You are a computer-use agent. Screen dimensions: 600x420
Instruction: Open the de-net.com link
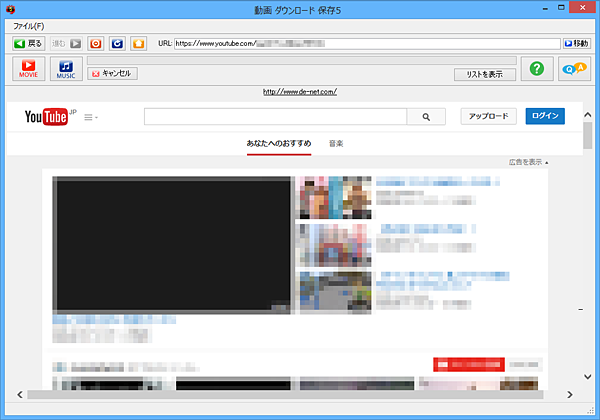(x=300, y=92)
